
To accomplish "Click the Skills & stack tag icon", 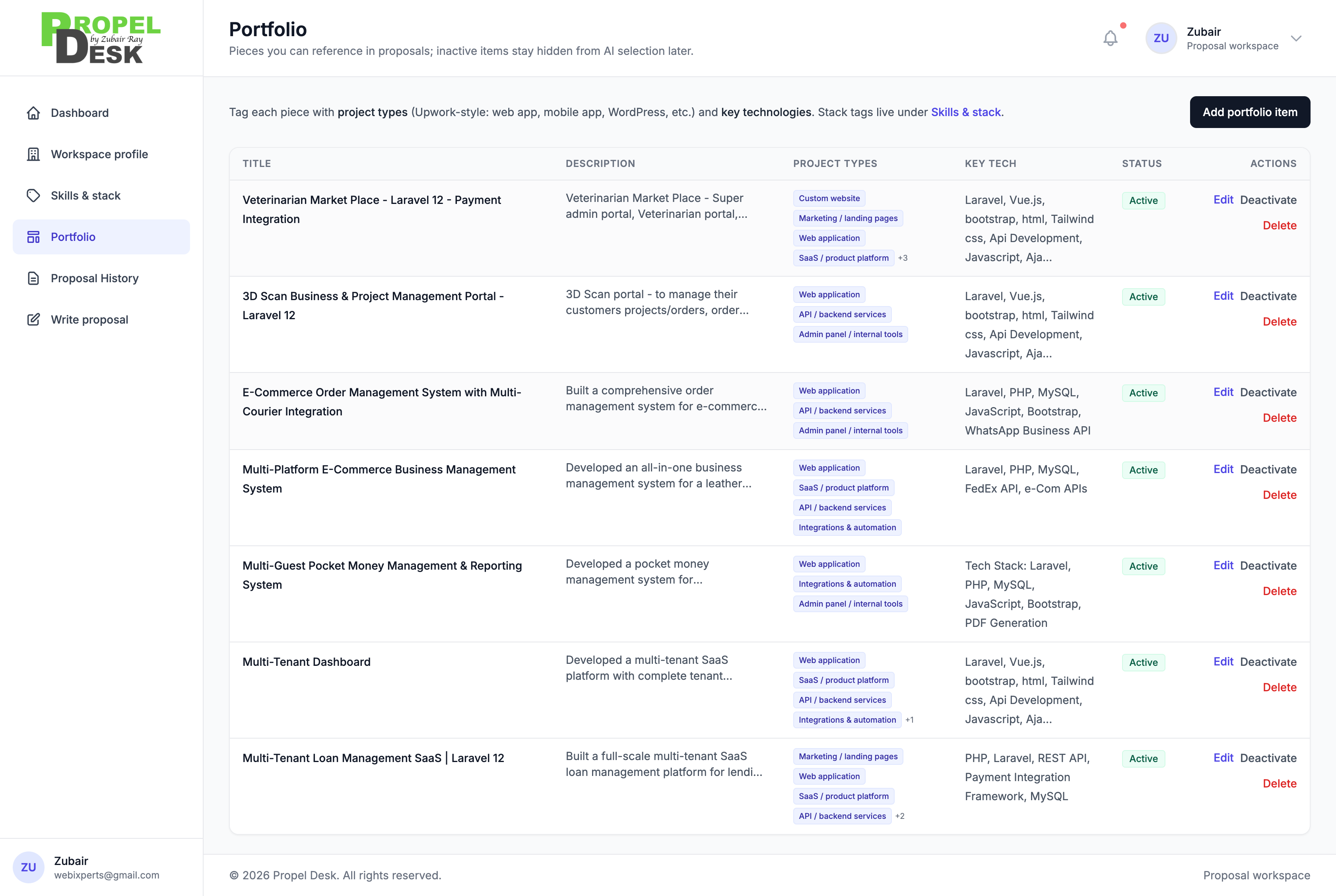I will pyautogui.click(x=34, y=196).
